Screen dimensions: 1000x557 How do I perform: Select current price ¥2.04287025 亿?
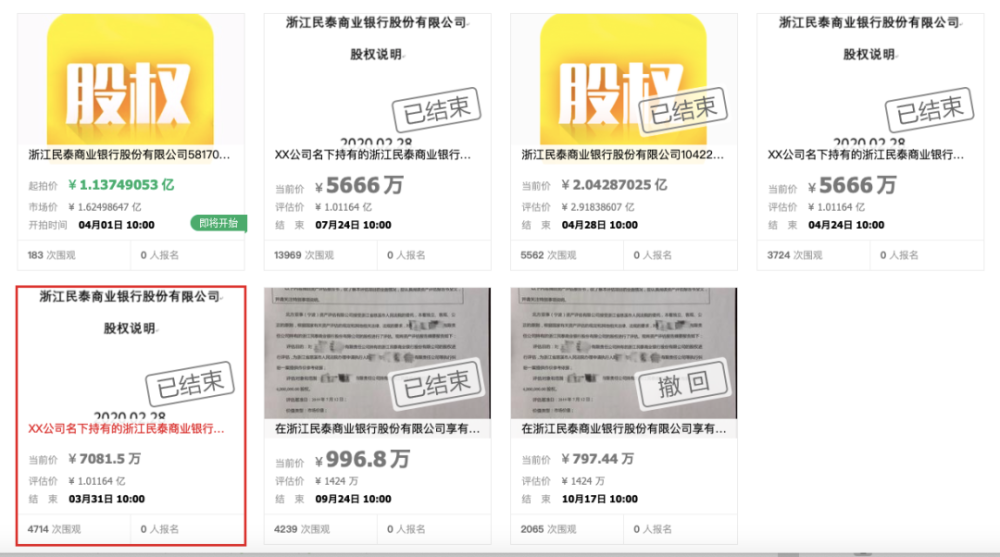[614, 185]
